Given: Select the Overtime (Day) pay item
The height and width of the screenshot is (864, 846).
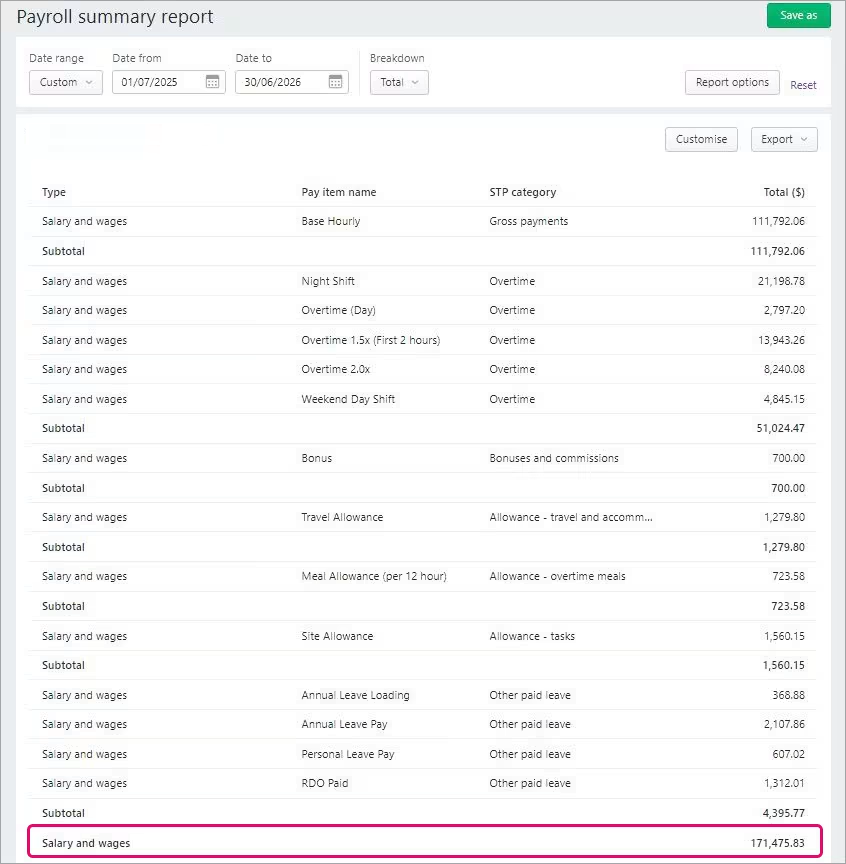Looking at the screenshot, I should click(x=338, y=310).
